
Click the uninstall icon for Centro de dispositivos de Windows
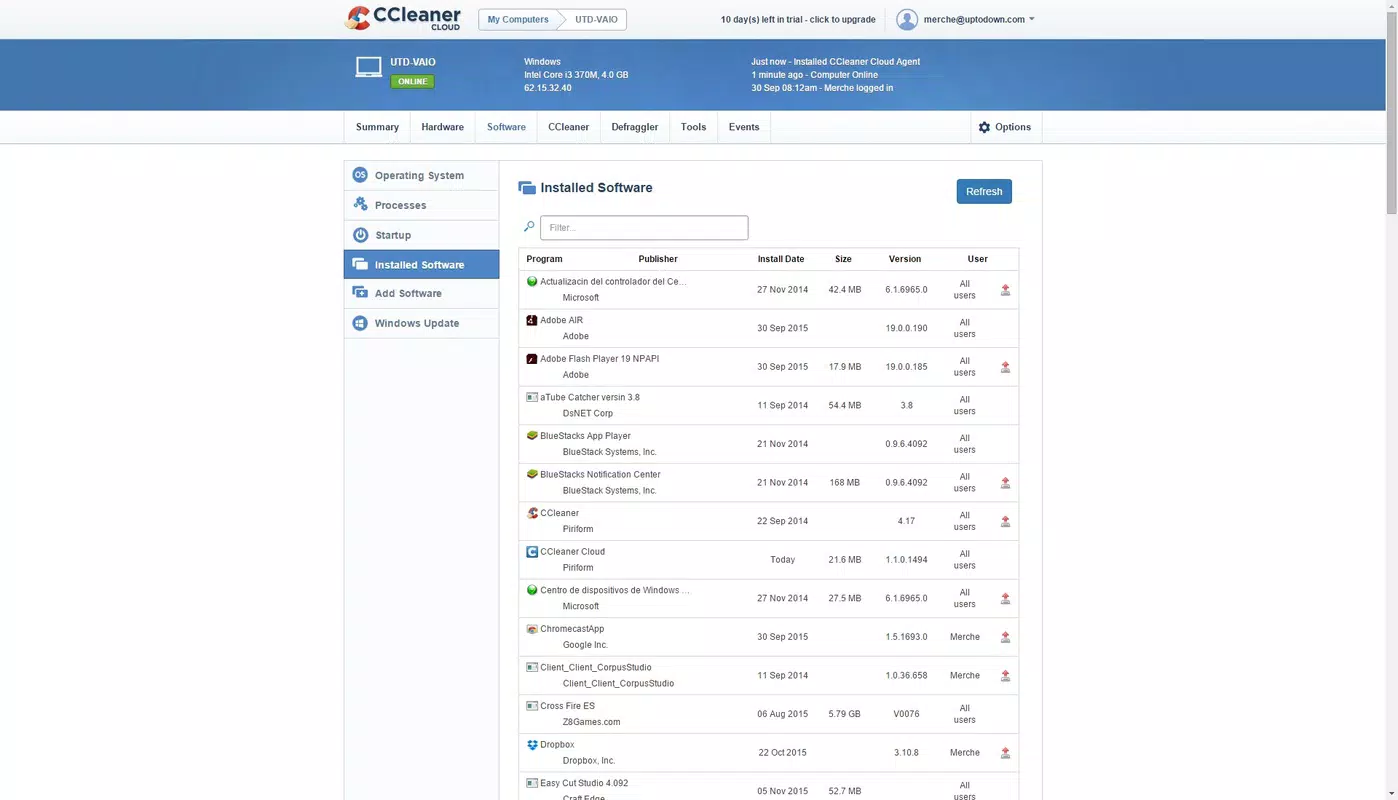(x=1005, y=599)
